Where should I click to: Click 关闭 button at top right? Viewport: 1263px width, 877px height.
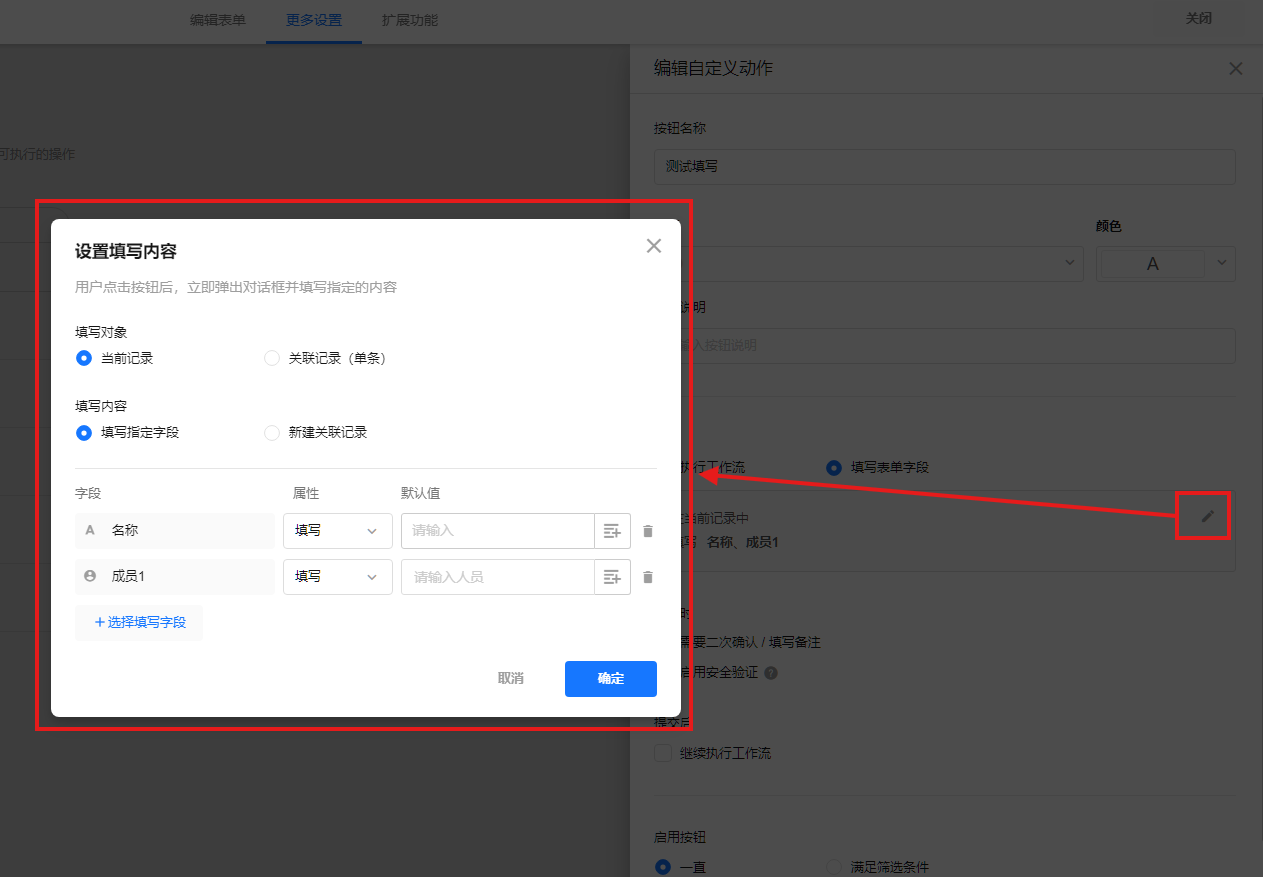(1199, 19)
